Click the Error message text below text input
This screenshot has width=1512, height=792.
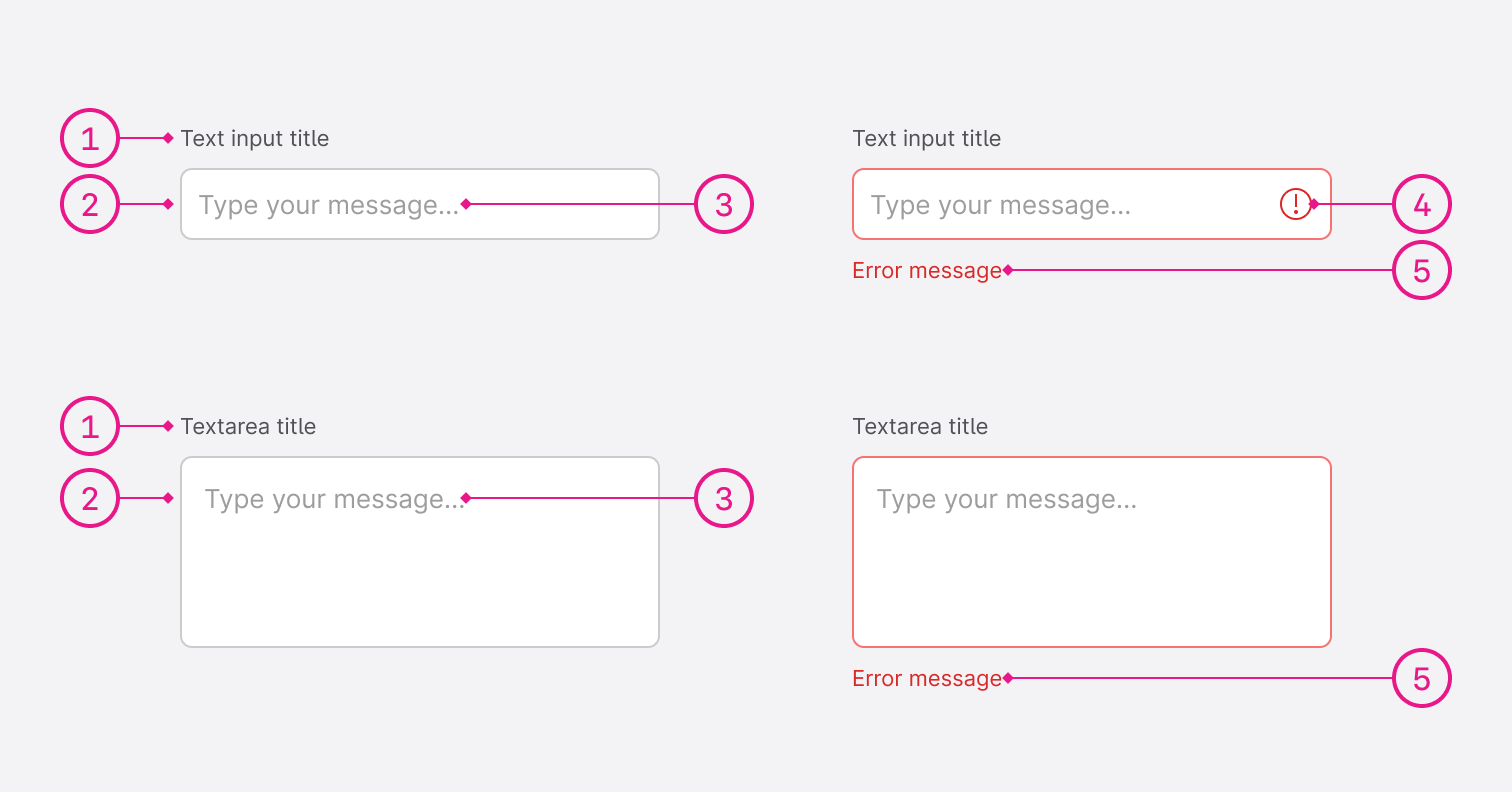[x=927, y=270]
